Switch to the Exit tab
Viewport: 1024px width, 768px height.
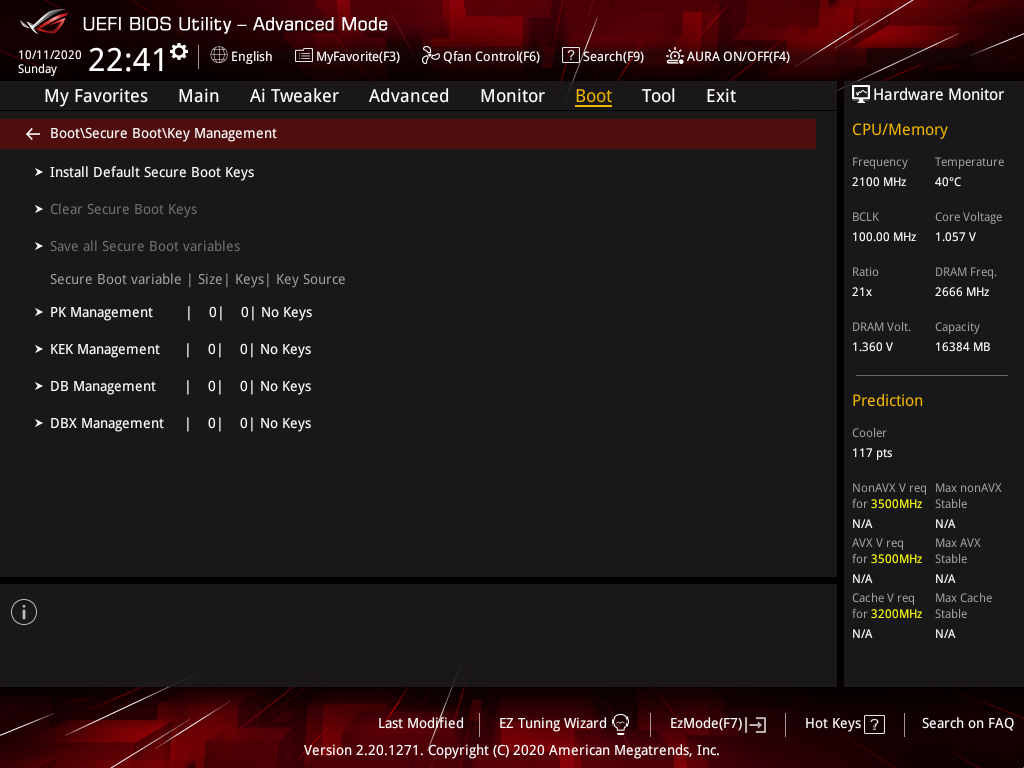pyautogui.click(x=721, y=96)
